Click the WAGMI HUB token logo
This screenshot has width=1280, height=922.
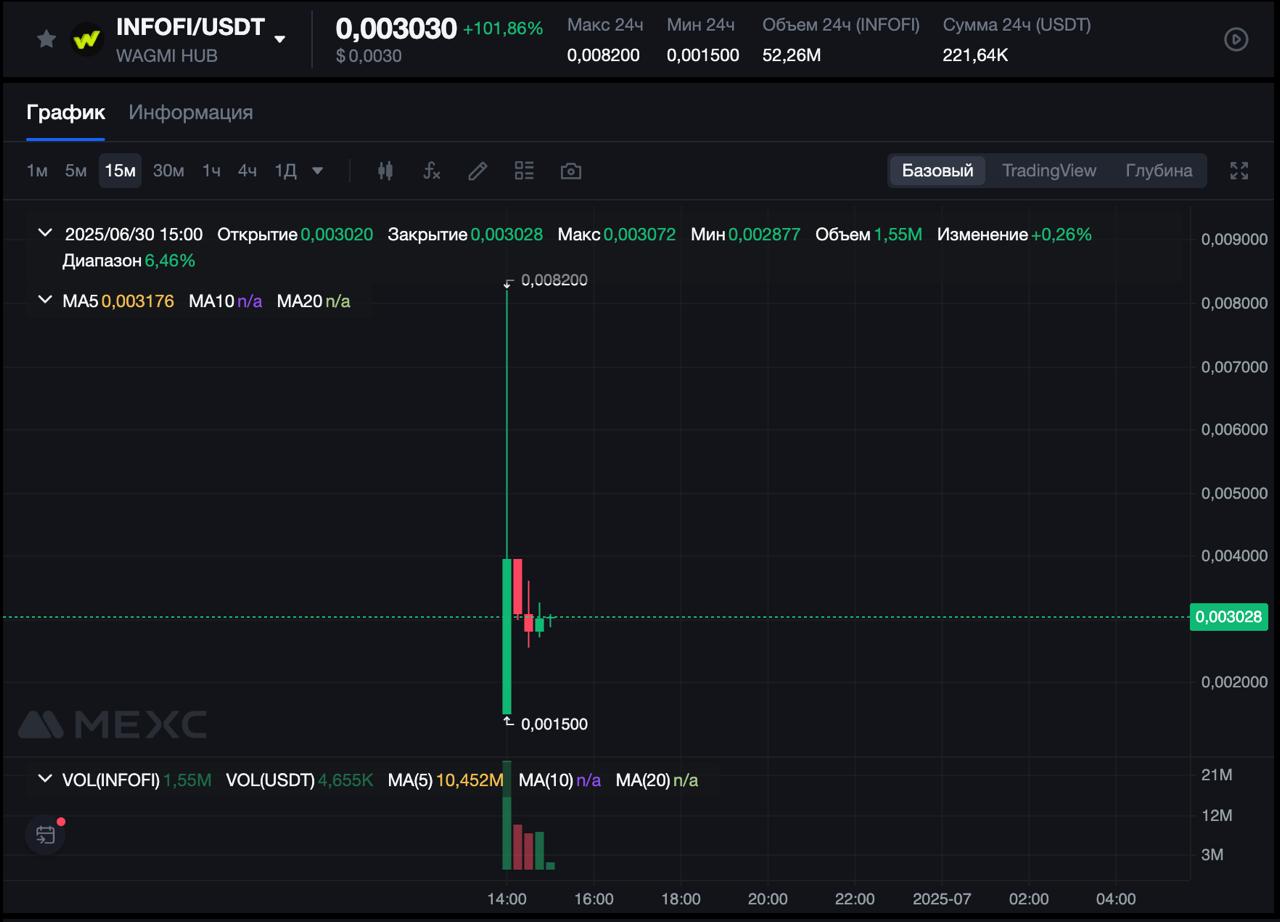pyautogui.click(x=88, y=40)
